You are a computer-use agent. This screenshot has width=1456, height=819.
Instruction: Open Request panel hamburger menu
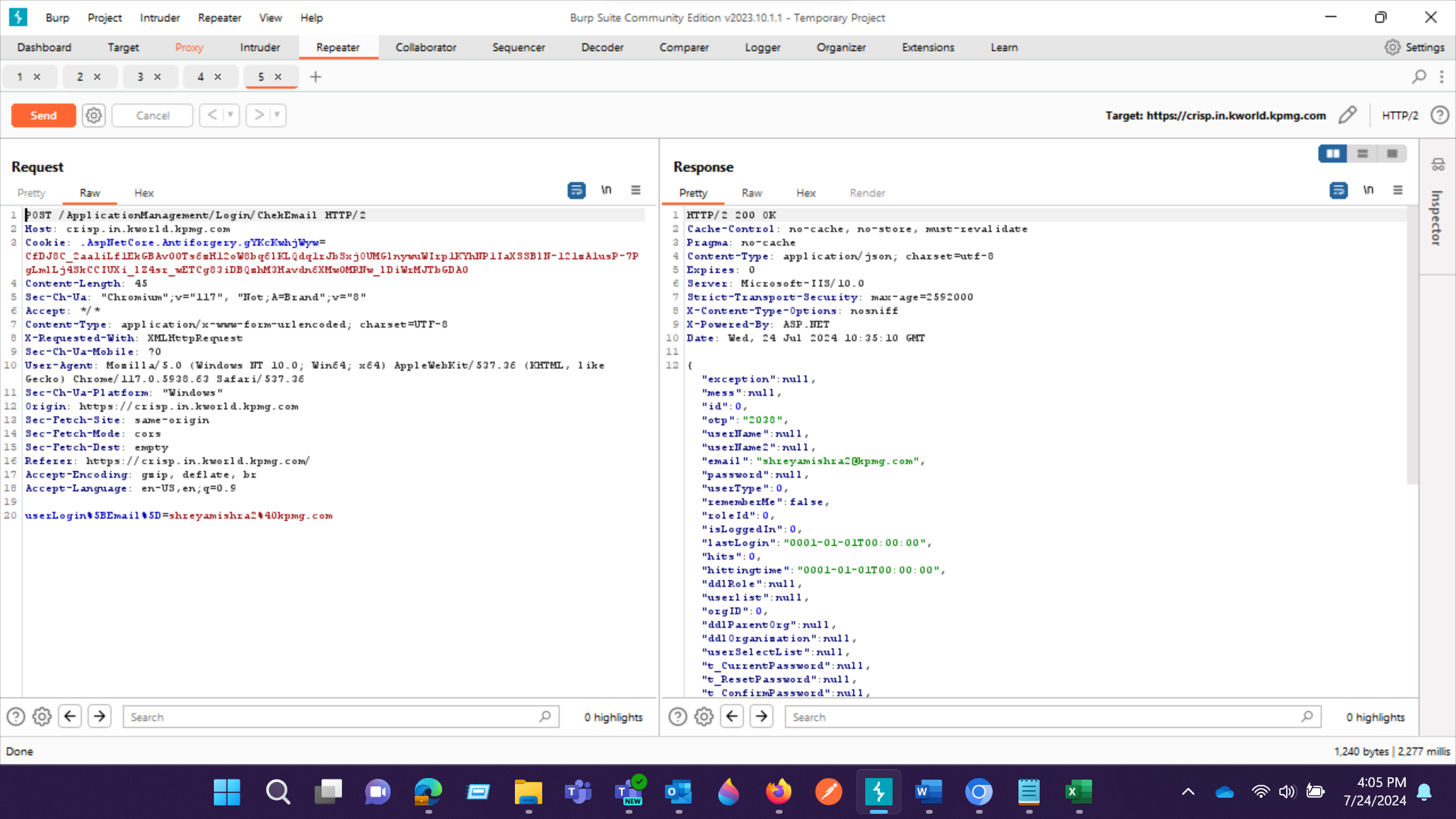[635, 190]
